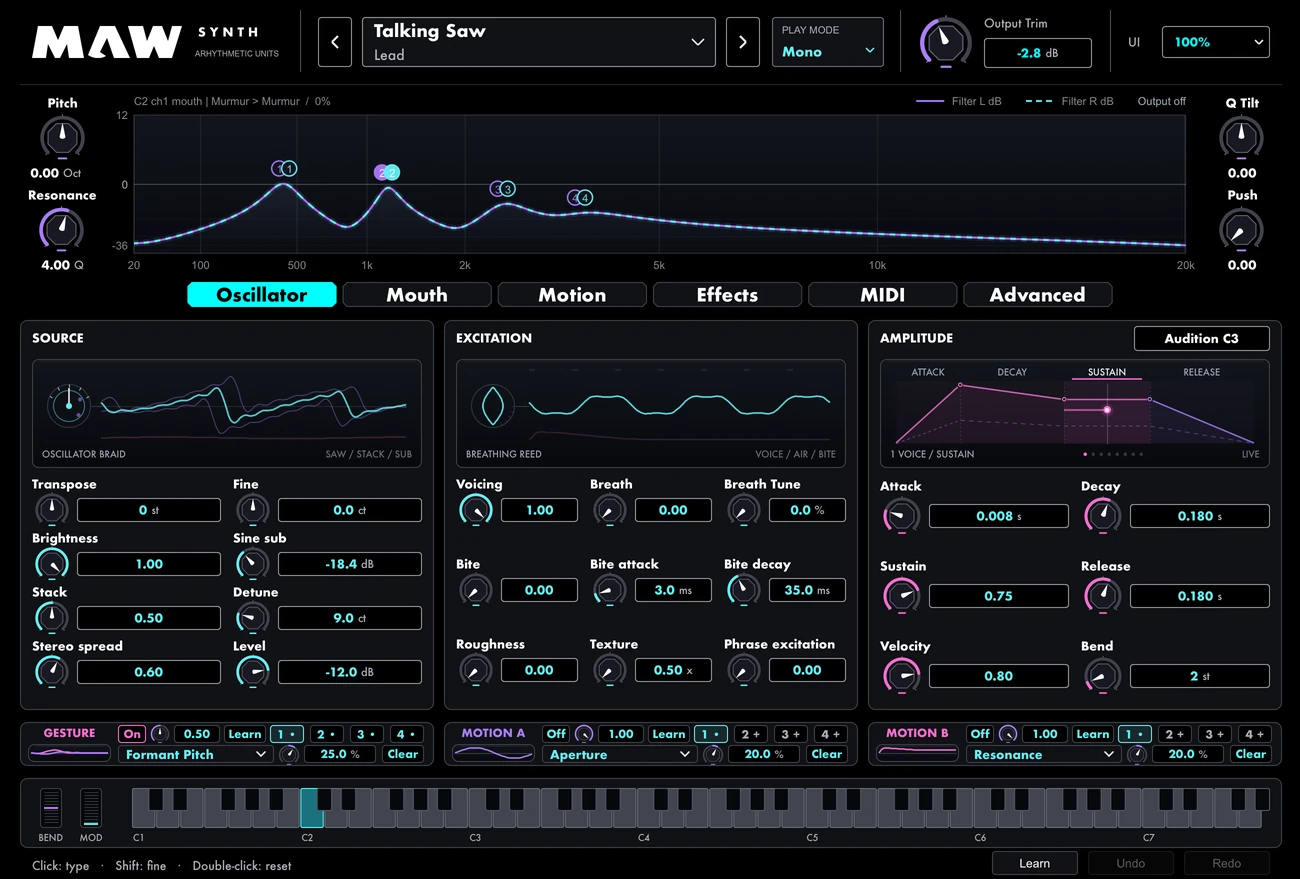The image size is (1300, 879).
Task: Click the Output Trim knob
Action: pos(945,42)
